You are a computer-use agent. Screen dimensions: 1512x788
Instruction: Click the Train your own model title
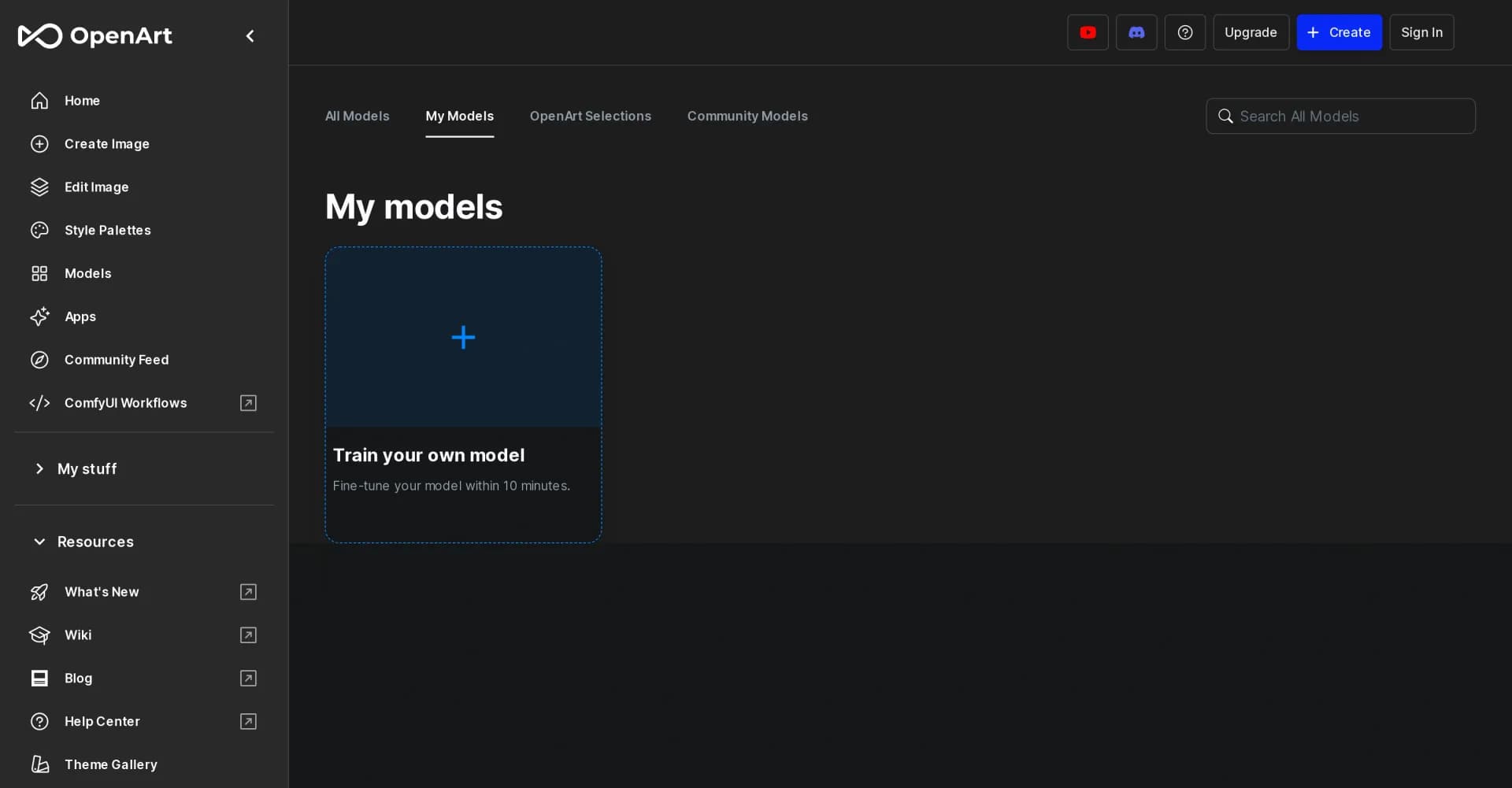point(428,456)
